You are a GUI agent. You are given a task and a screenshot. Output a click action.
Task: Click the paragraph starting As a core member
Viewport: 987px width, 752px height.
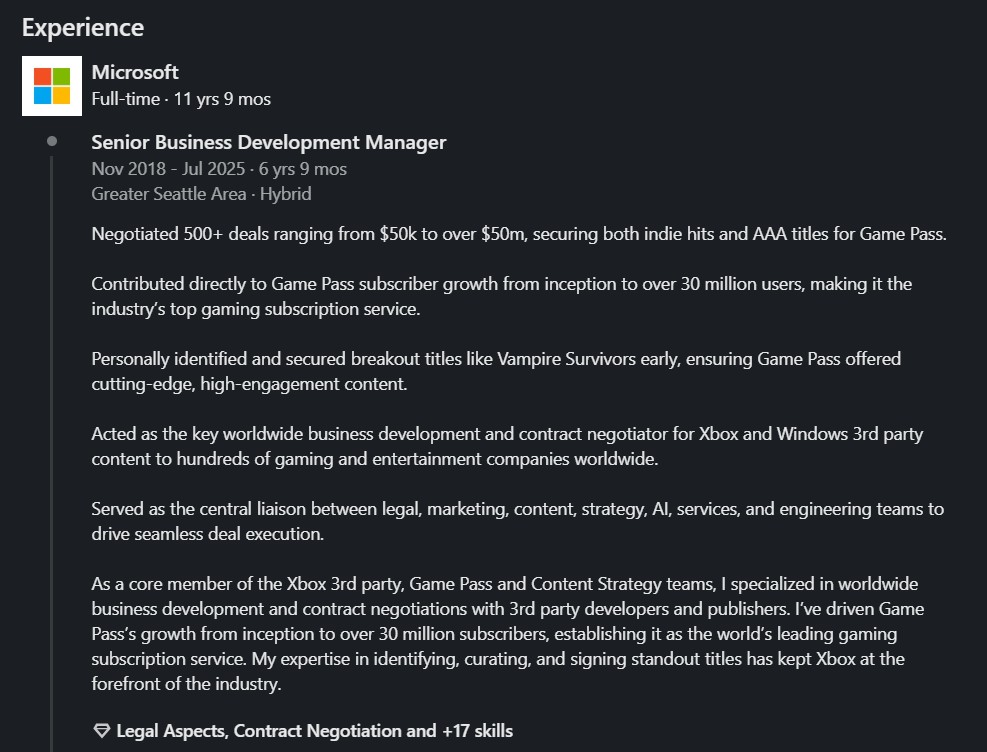tap(508, 634)
